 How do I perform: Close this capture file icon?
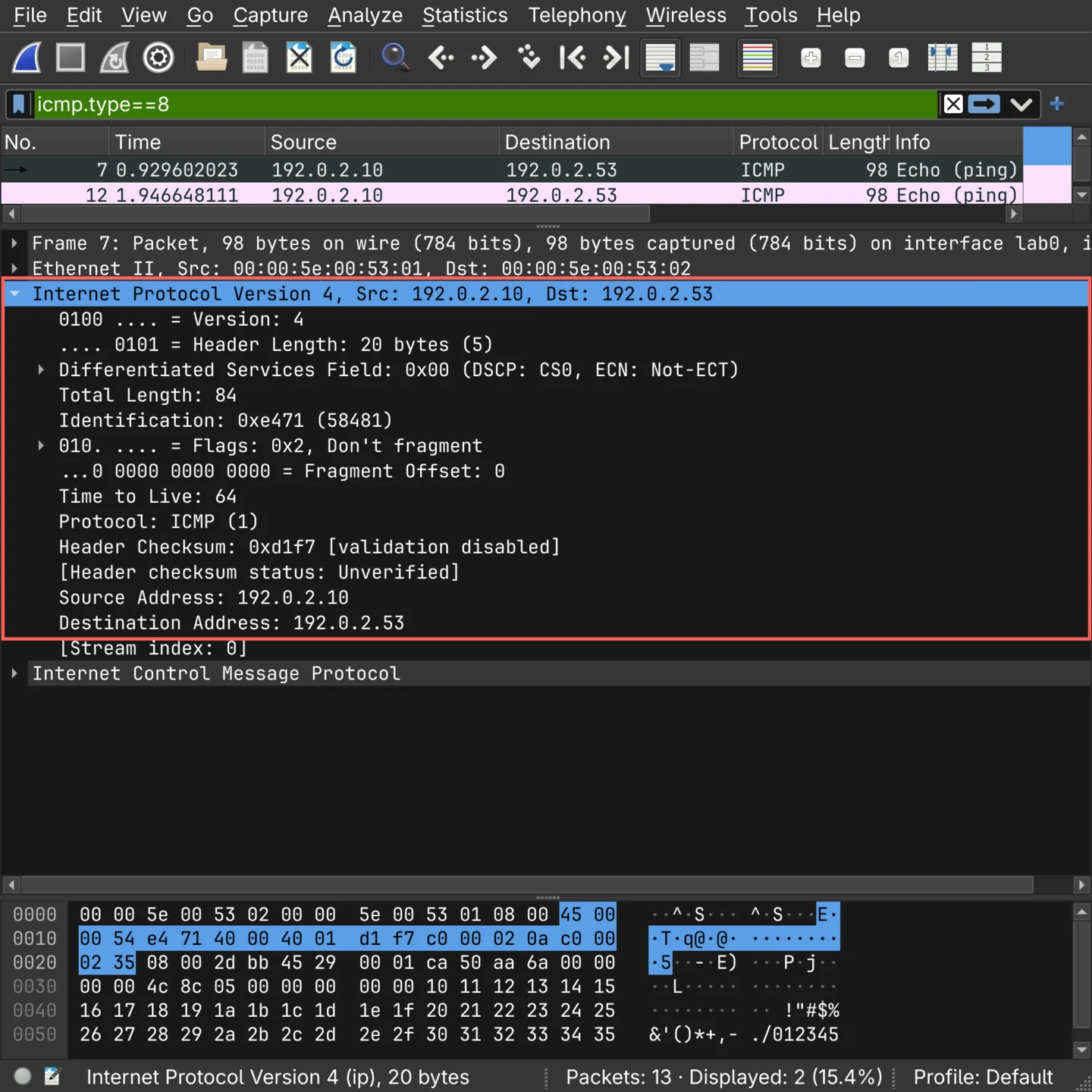coord(300,58)
